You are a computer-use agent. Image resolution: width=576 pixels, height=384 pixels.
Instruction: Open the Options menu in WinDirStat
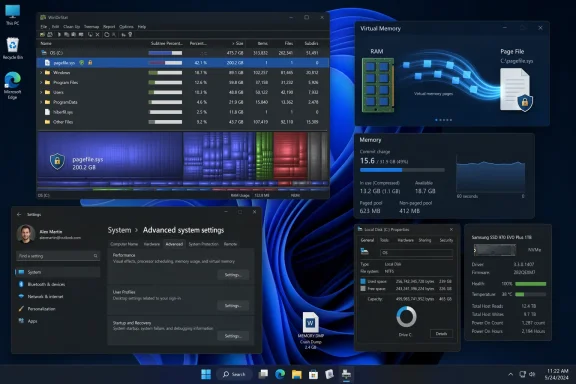click(x=126, y=26)
